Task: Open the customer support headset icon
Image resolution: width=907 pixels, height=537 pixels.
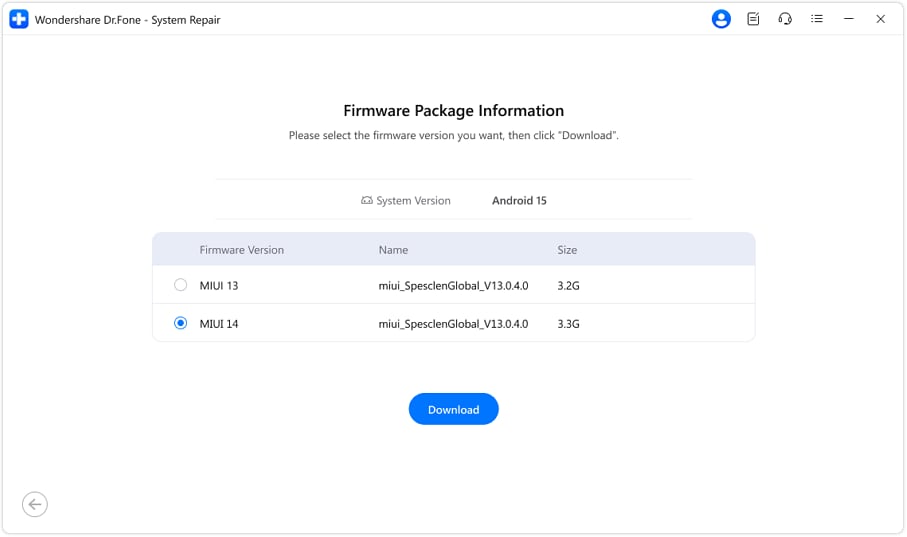Action: click(x=785, y=19)
